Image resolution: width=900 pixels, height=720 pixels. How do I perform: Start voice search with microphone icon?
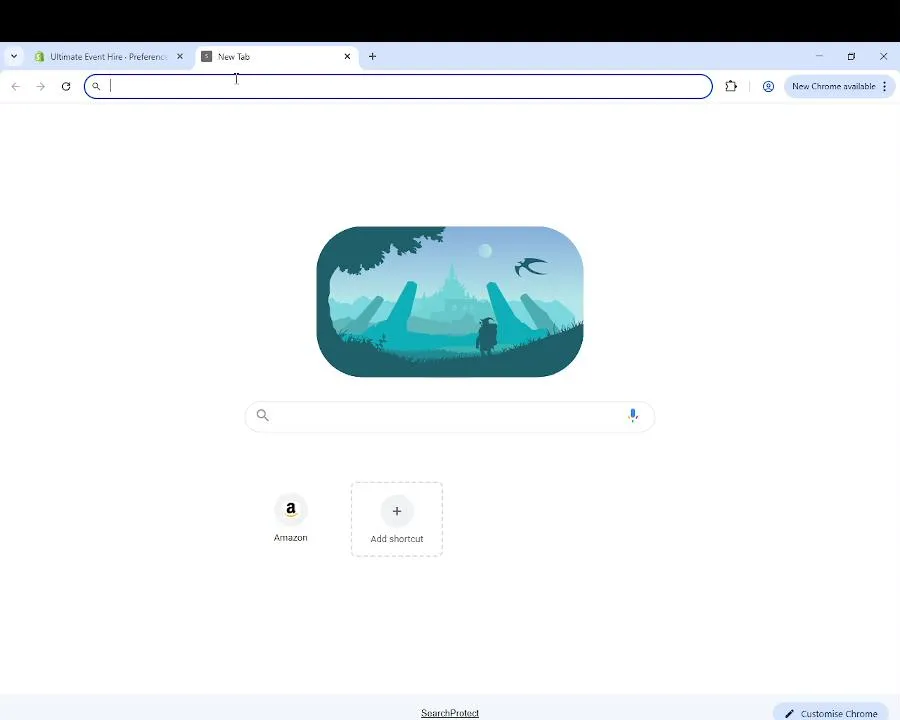point(633,415)
